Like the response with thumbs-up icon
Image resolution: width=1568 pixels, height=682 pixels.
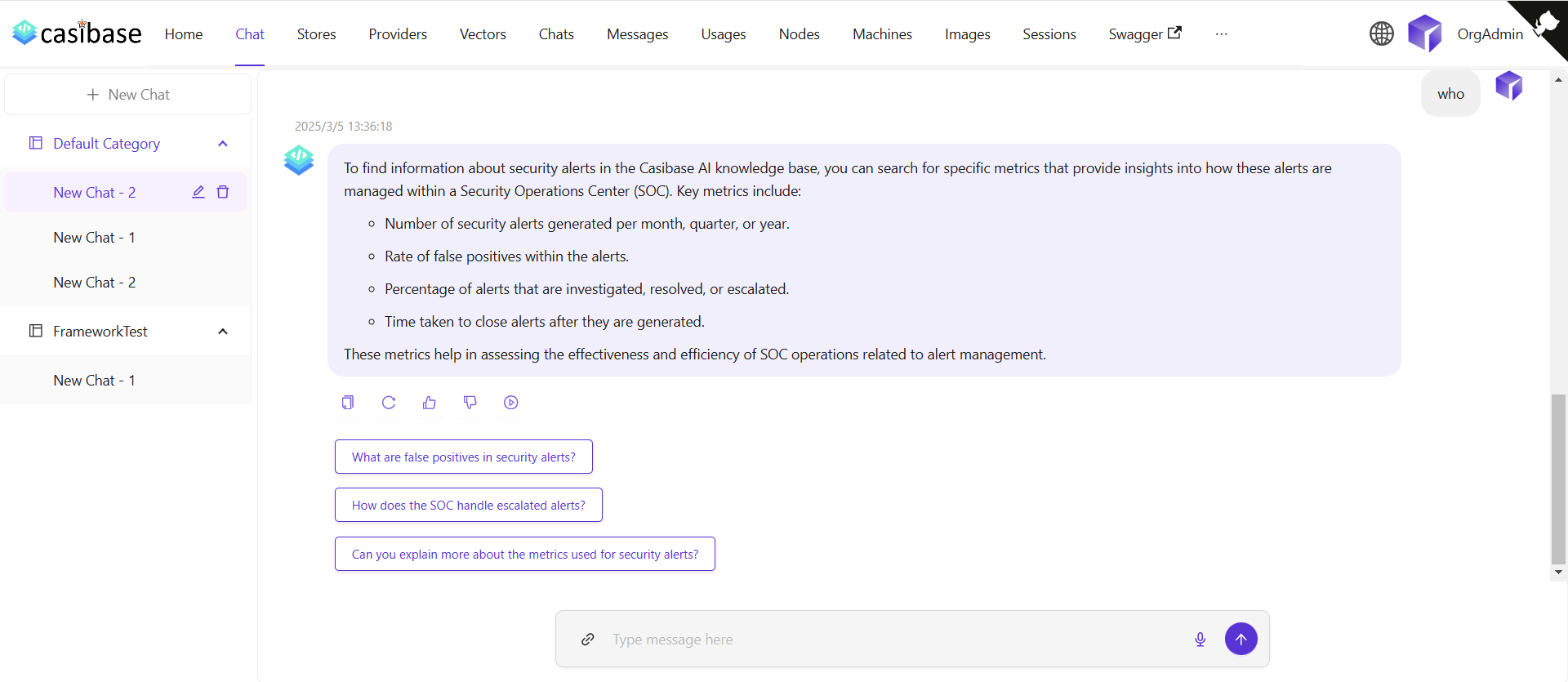pyautogui.click(x=430, y=403)
